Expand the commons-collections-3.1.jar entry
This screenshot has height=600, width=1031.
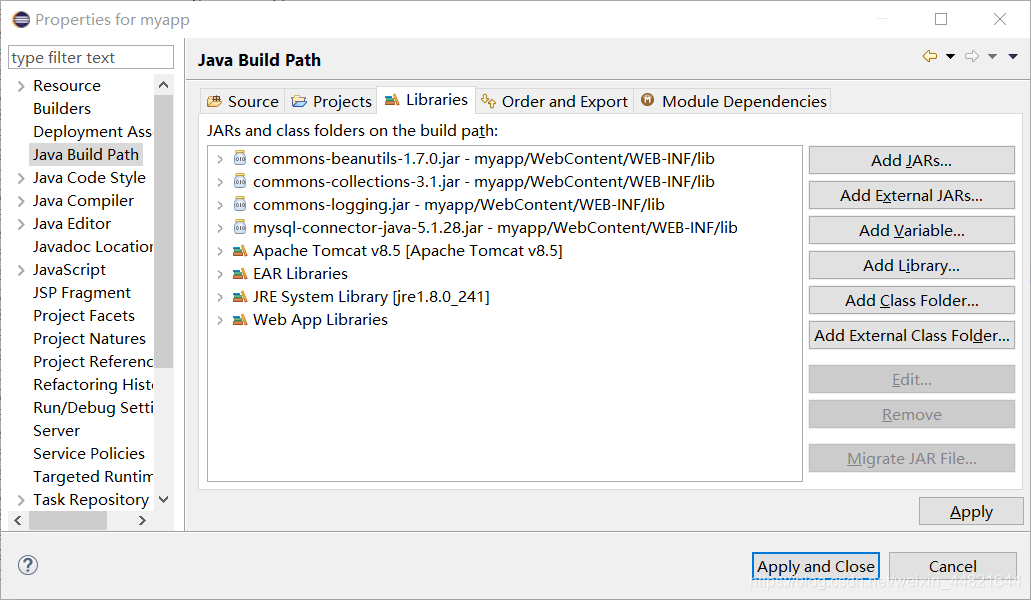click(x=220, y=182)
